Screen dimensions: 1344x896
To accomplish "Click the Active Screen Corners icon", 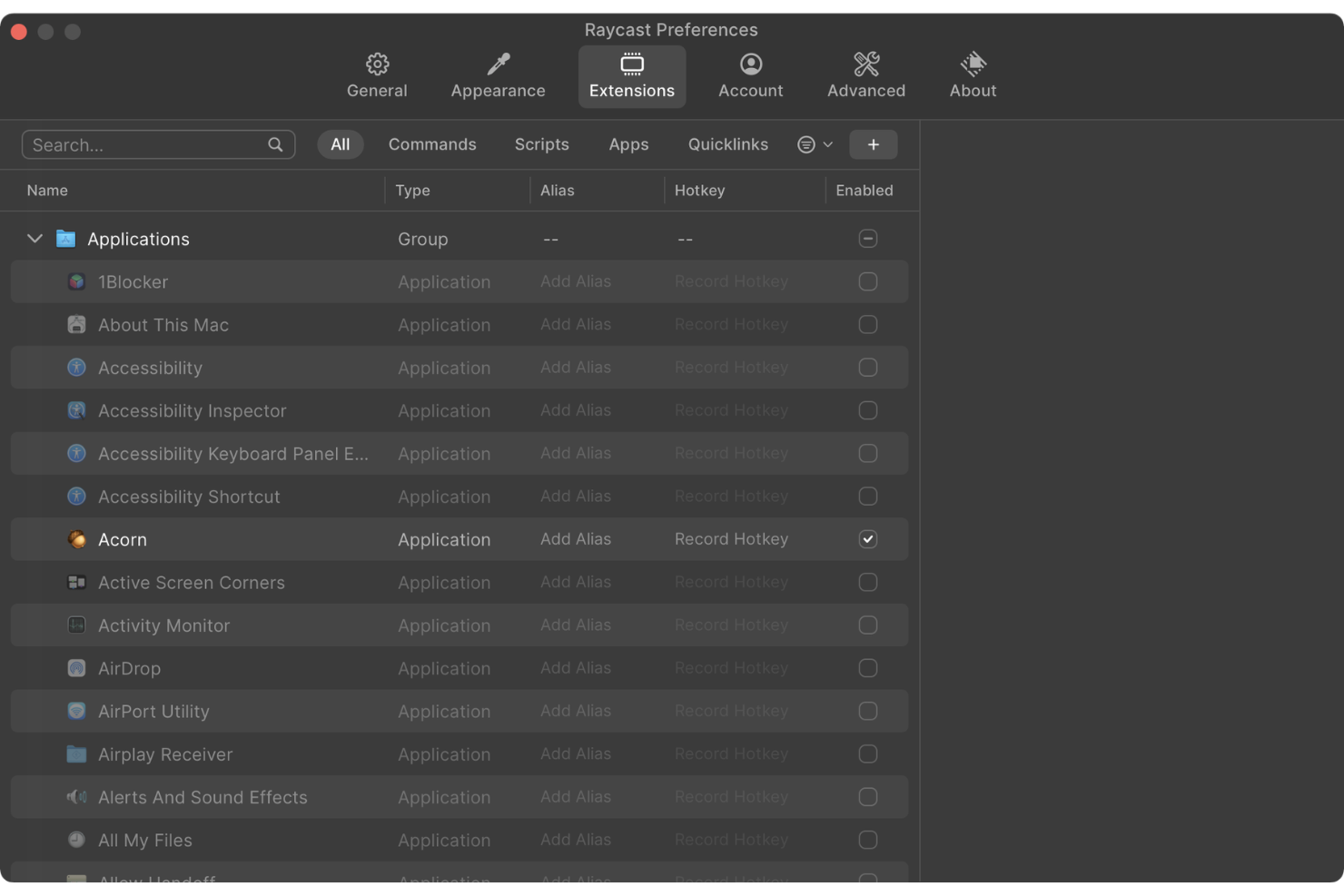I will 76,582.
